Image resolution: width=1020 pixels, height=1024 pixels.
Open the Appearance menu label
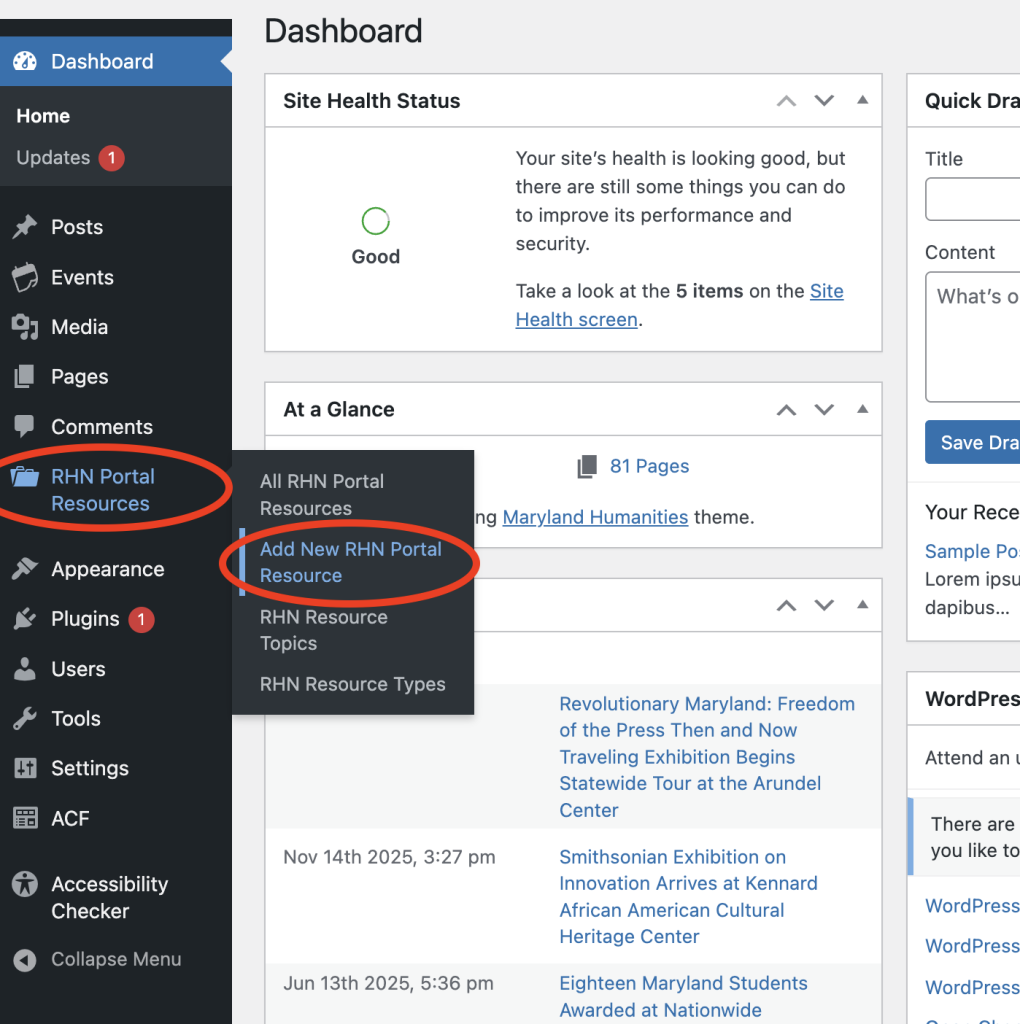coord(108,569)
